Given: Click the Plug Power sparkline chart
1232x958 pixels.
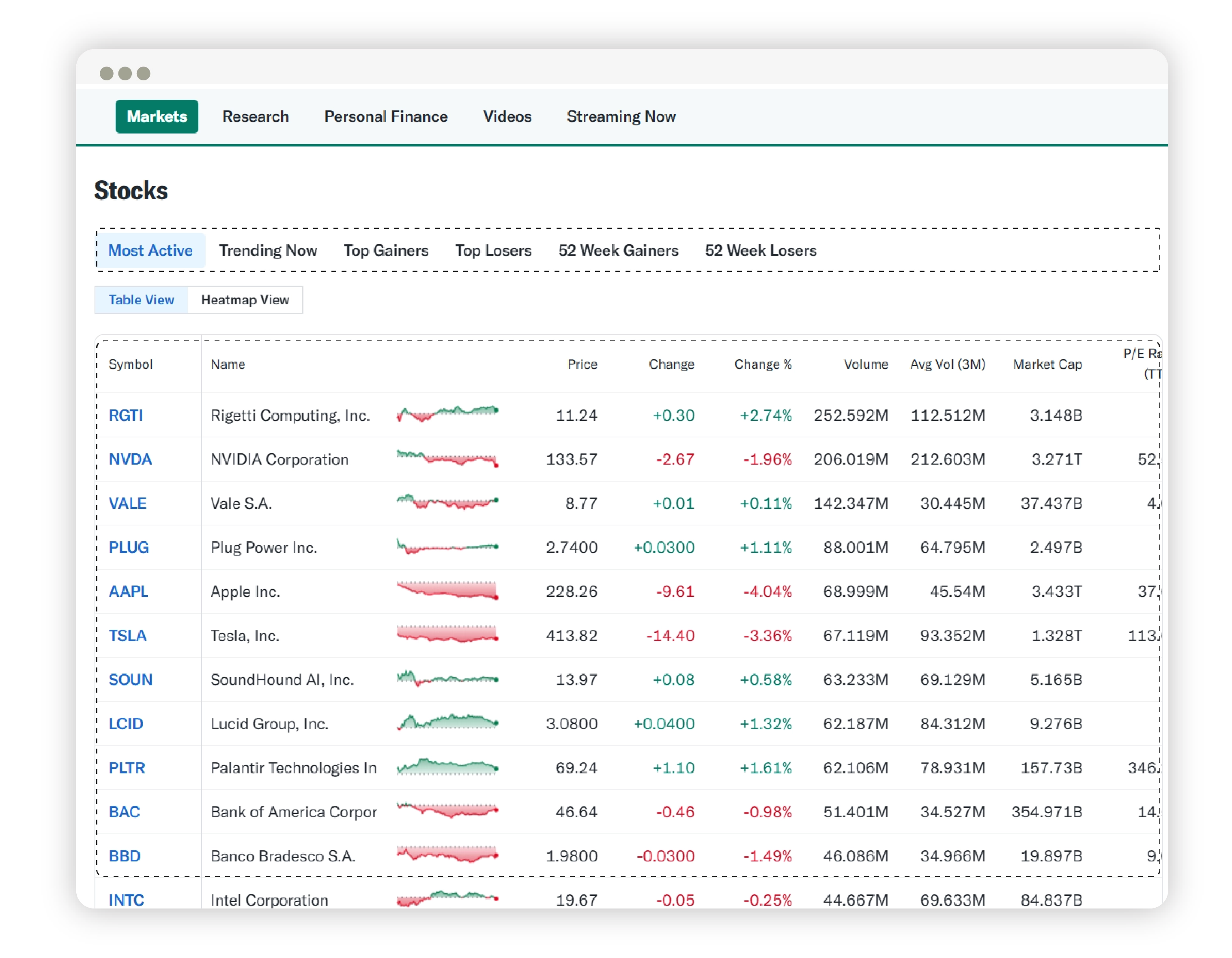Looking at the screenshot, I should 447,546.
